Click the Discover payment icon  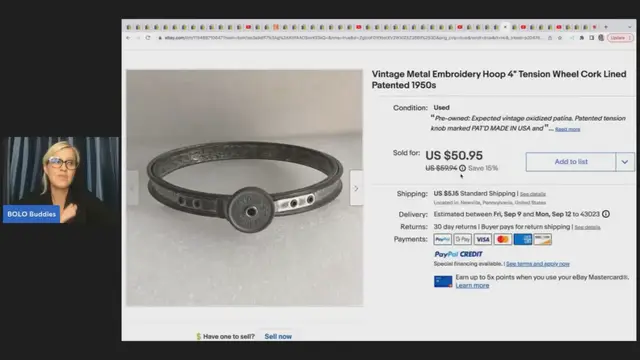pos(542,239)
